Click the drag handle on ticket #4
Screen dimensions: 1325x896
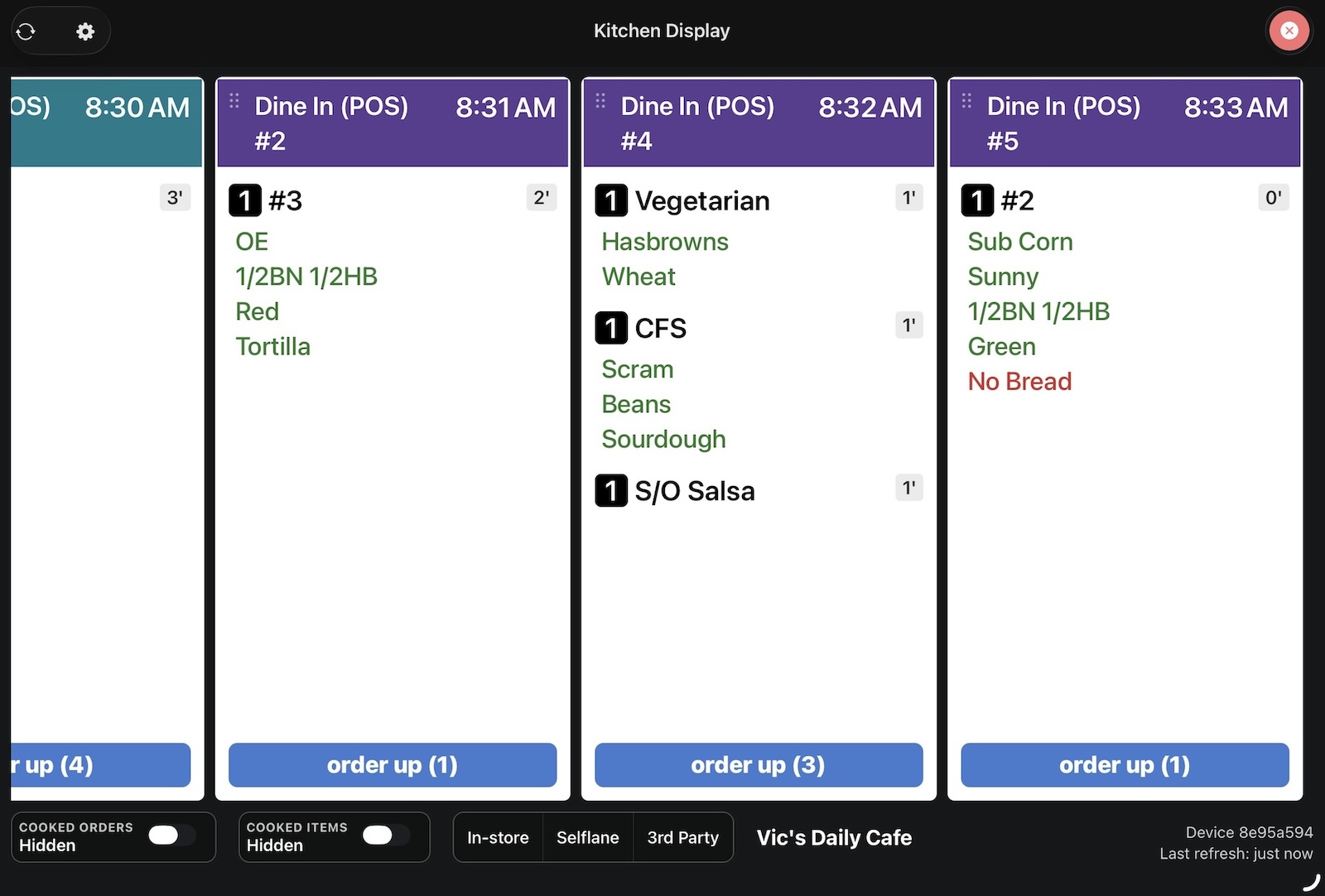pyautogui.click(x=600, y=102)
